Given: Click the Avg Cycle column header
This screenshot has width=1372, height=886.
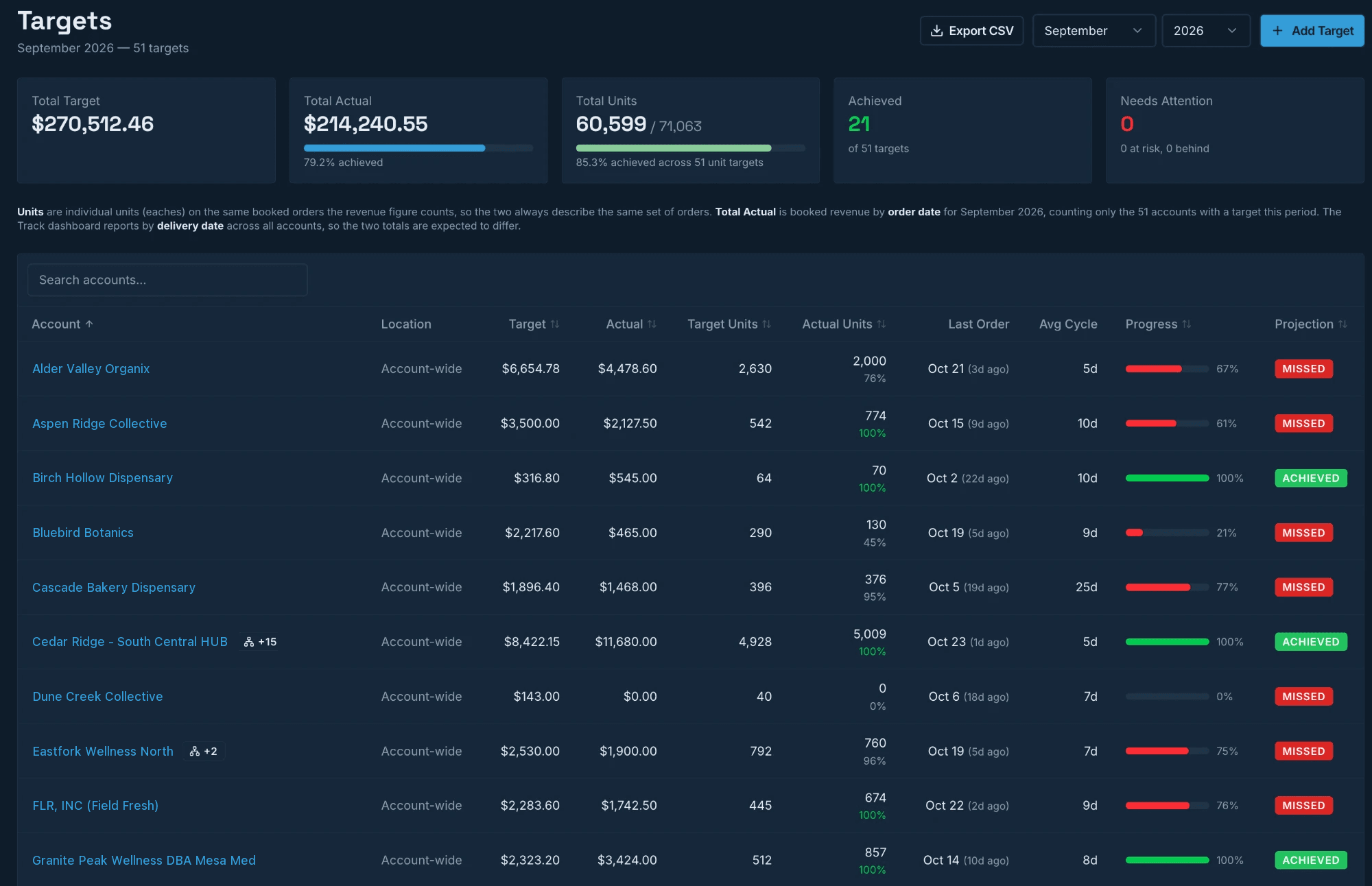Looking at the screenshot, I should pos(1068,324).
